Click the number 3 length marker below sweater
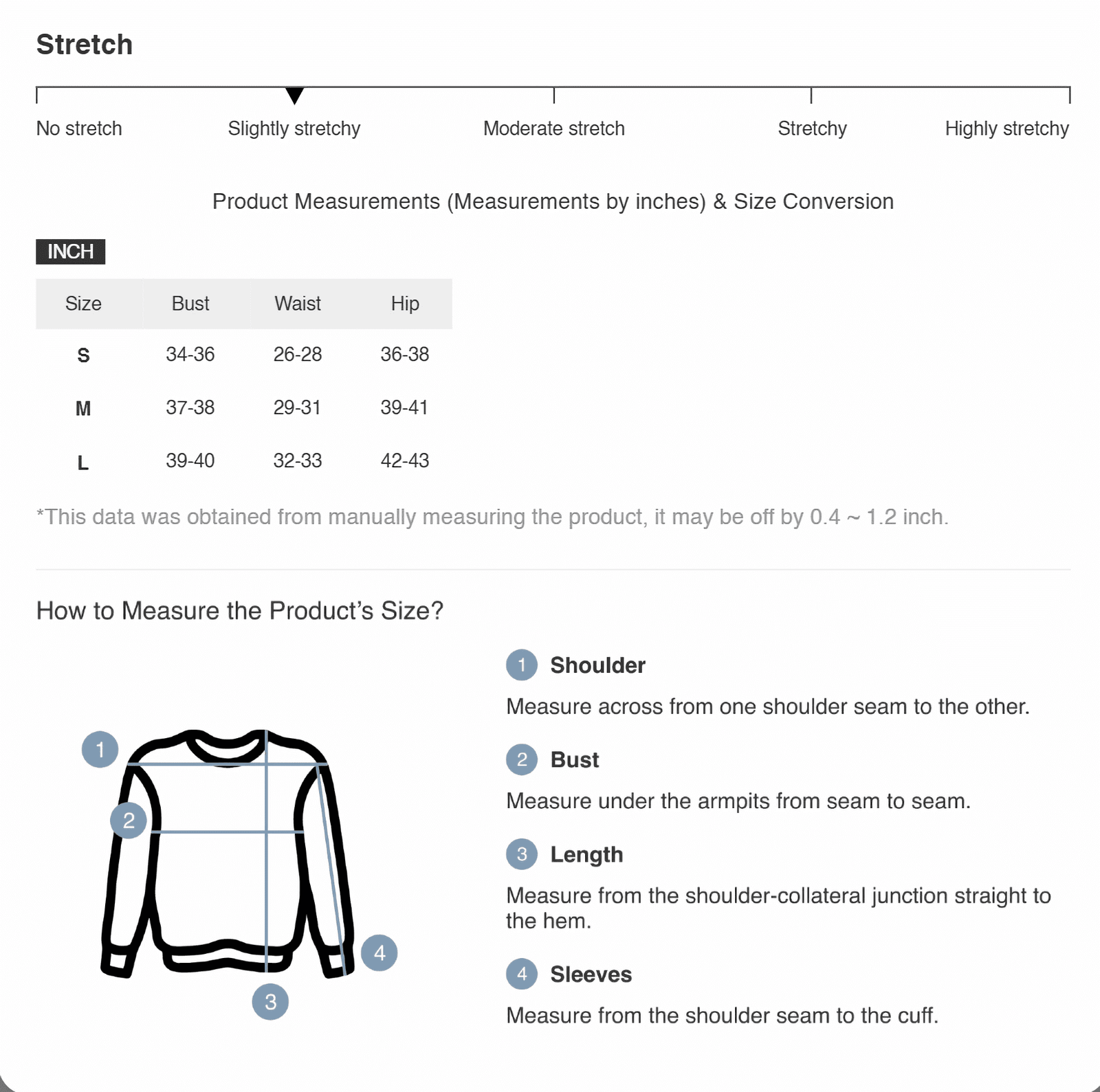The width and height of the screenshot is (1100, 1092). coord(270,1002)
